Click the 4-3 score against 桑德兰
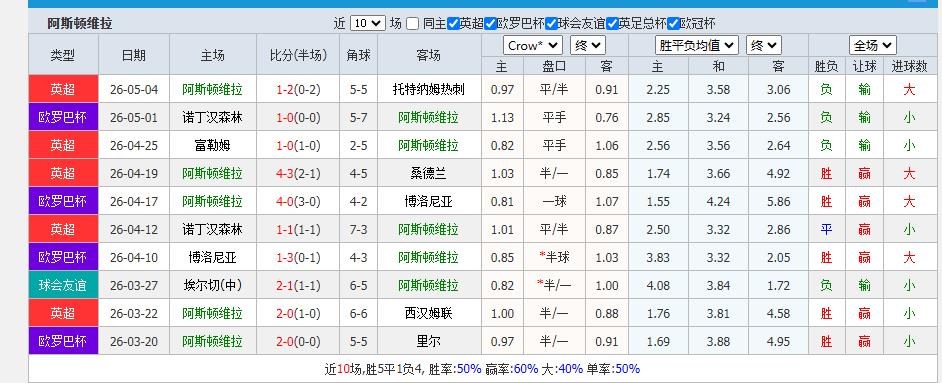942x383 pixels. coord(285,173)
